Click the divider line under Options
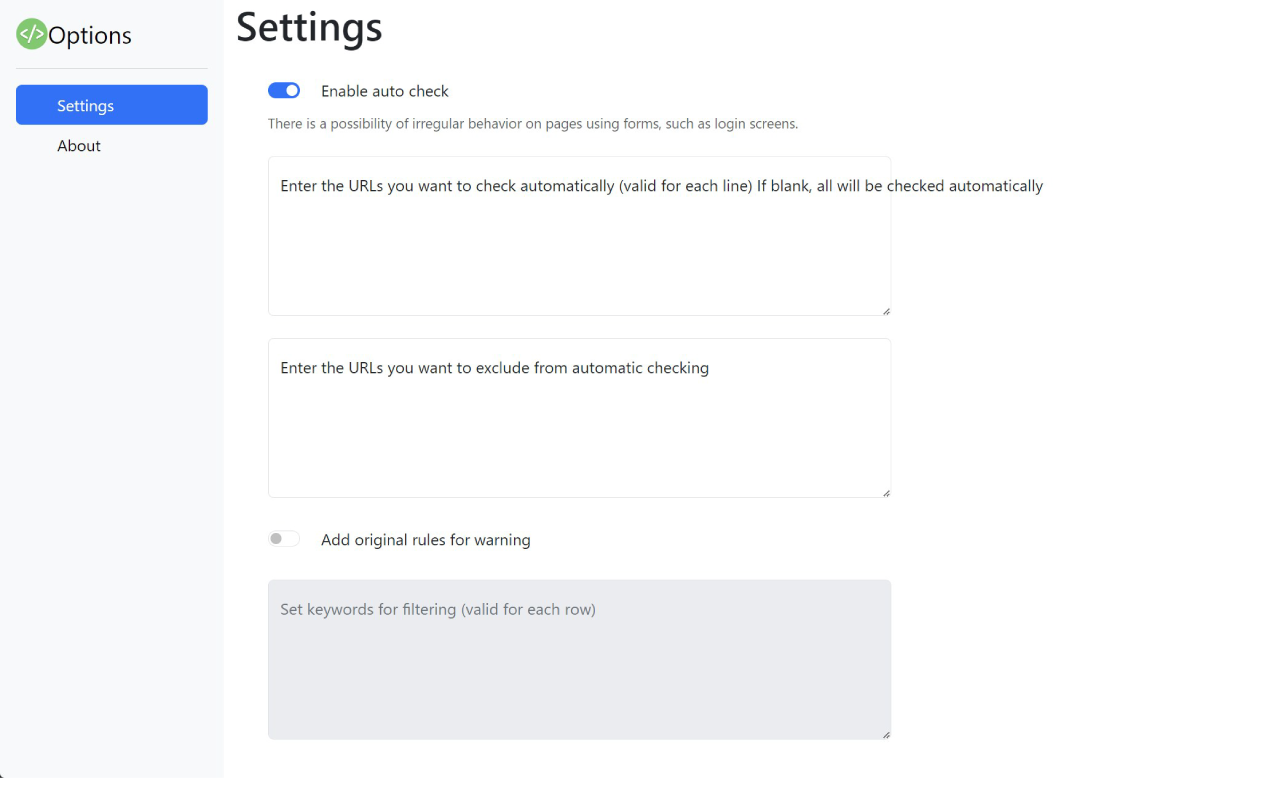 click(x=112, y=68)
